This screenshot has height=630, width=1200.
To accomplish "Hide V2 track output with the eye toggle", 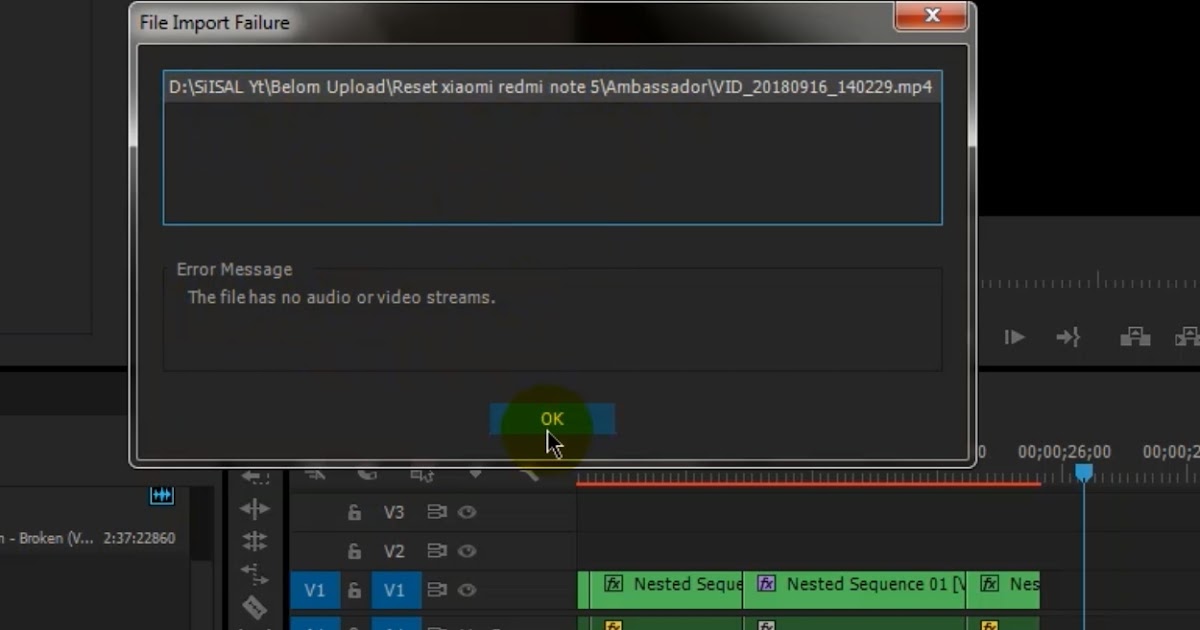I will (469, 550).
